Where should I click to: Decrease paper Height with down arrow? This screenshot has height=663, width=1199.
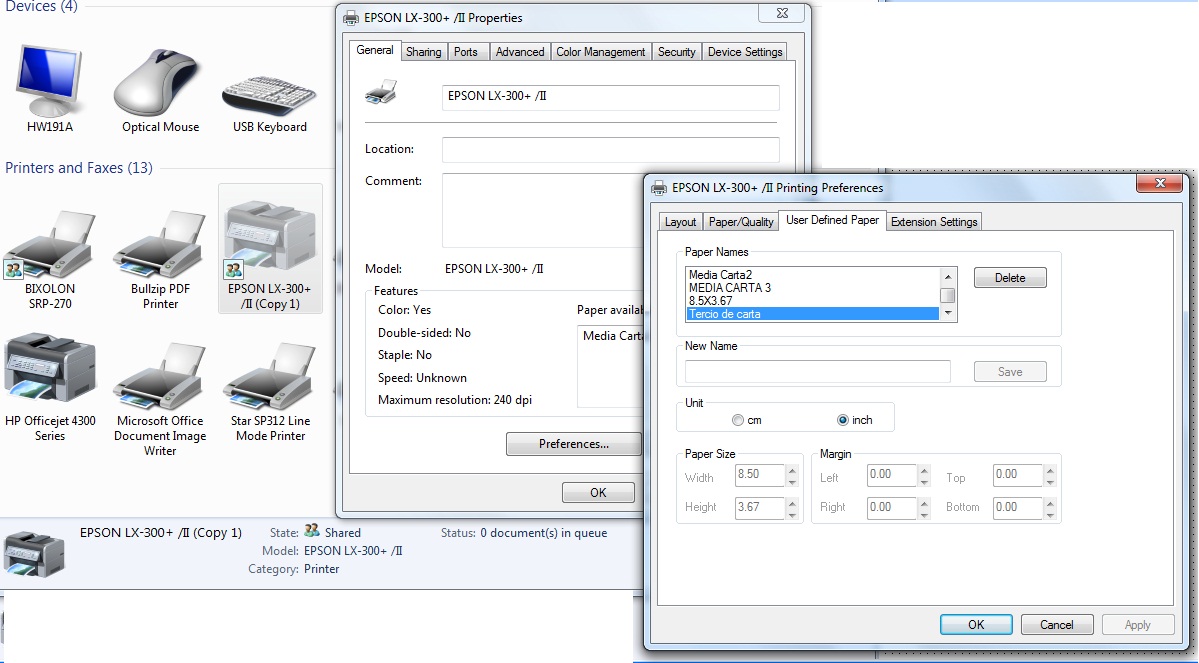click(x=792, y=514)
